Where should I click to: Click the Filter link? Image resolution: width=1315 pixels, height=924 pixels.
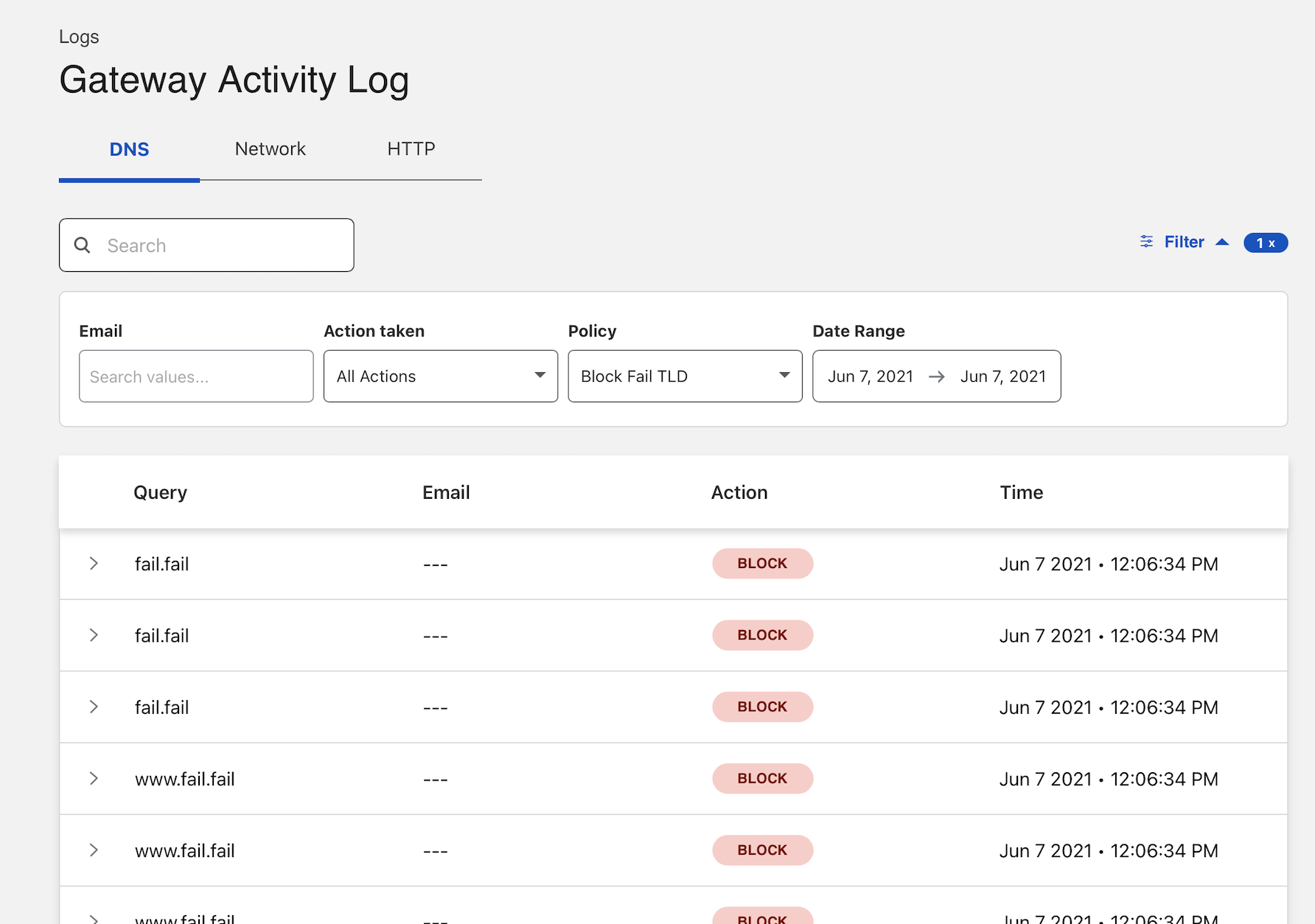pos(1184,241)
